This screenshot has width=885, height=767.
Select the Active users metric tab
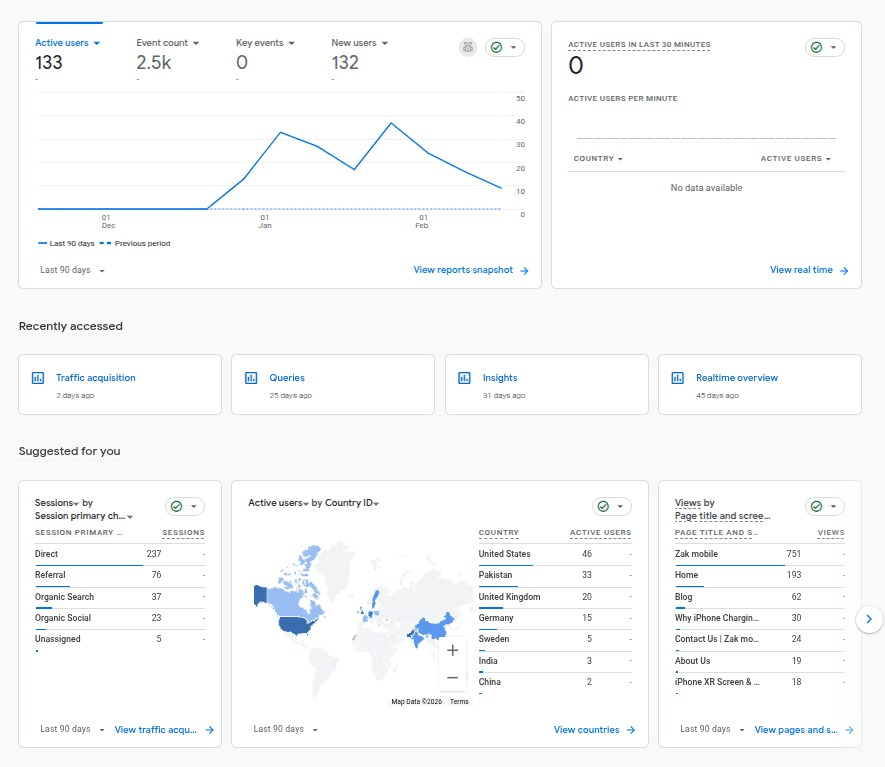pyautogui.click(x=67, y=43)
